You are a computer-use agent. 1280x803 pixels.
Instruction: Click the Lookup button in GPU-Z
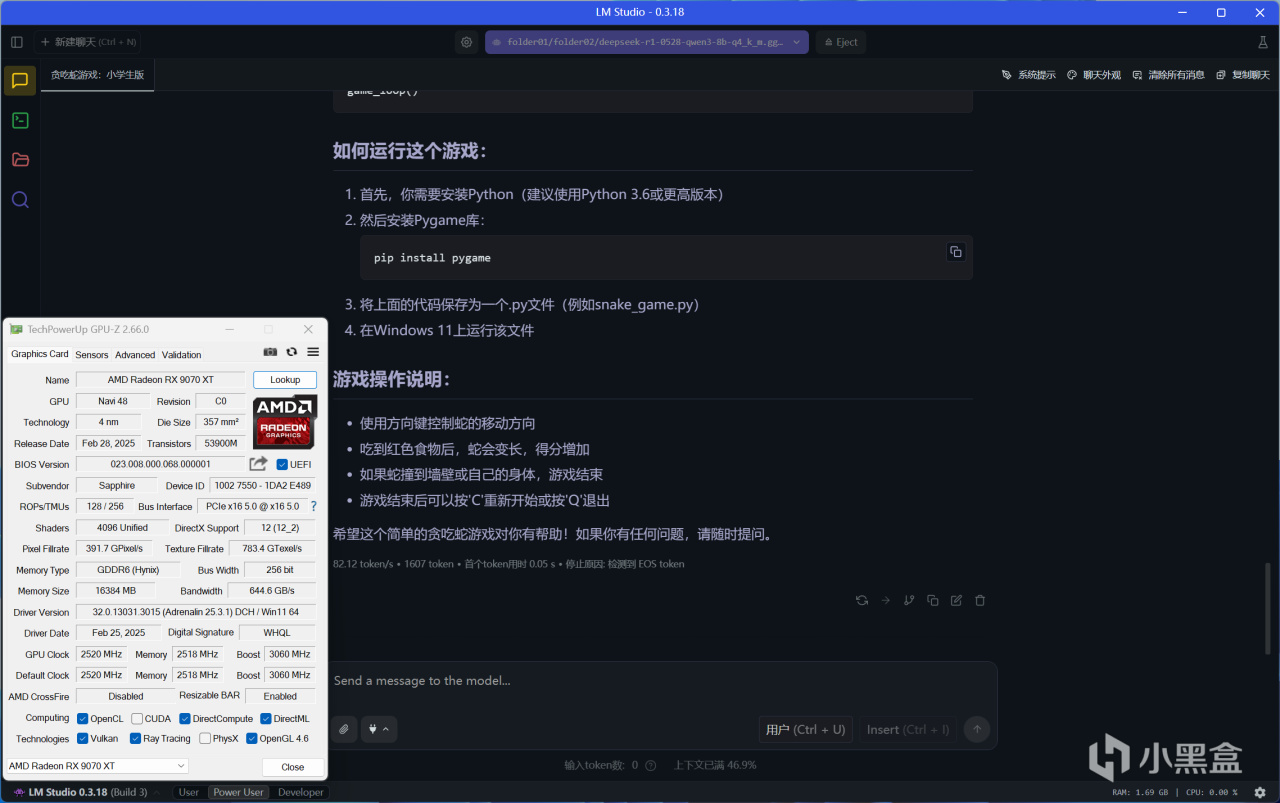click(285, 380)
